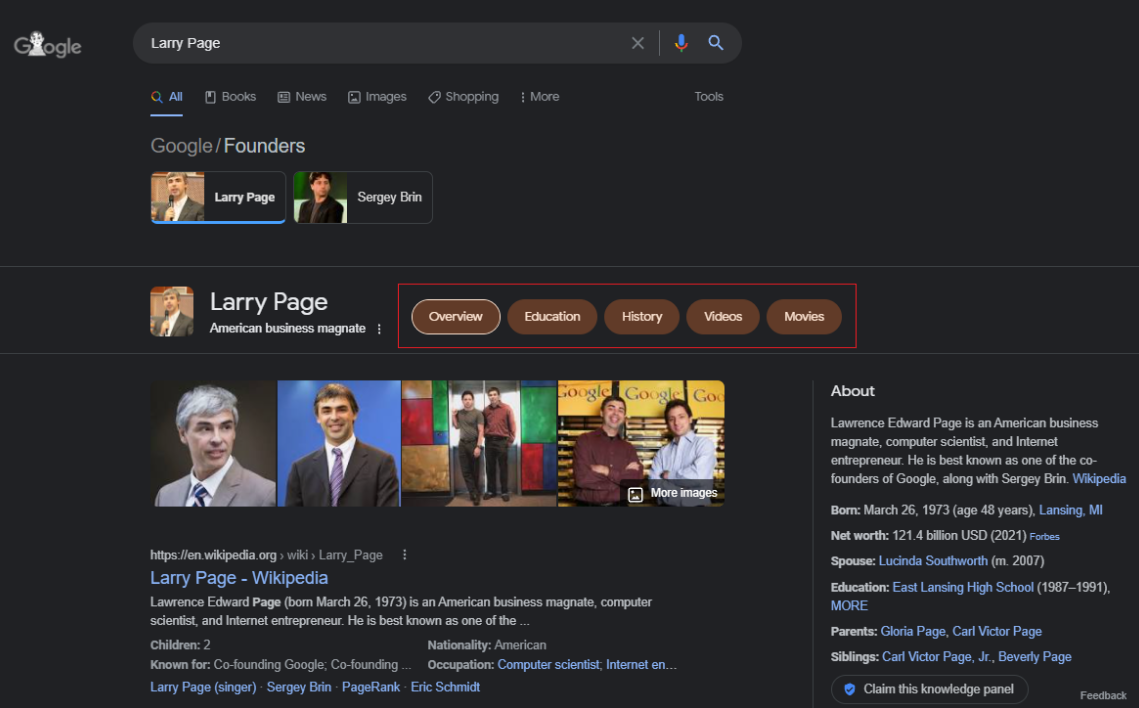This screenshot has width=1139, height=708.
Task: Open three-dot menu next to Wikipedia URL
Action: coord(405,555)
